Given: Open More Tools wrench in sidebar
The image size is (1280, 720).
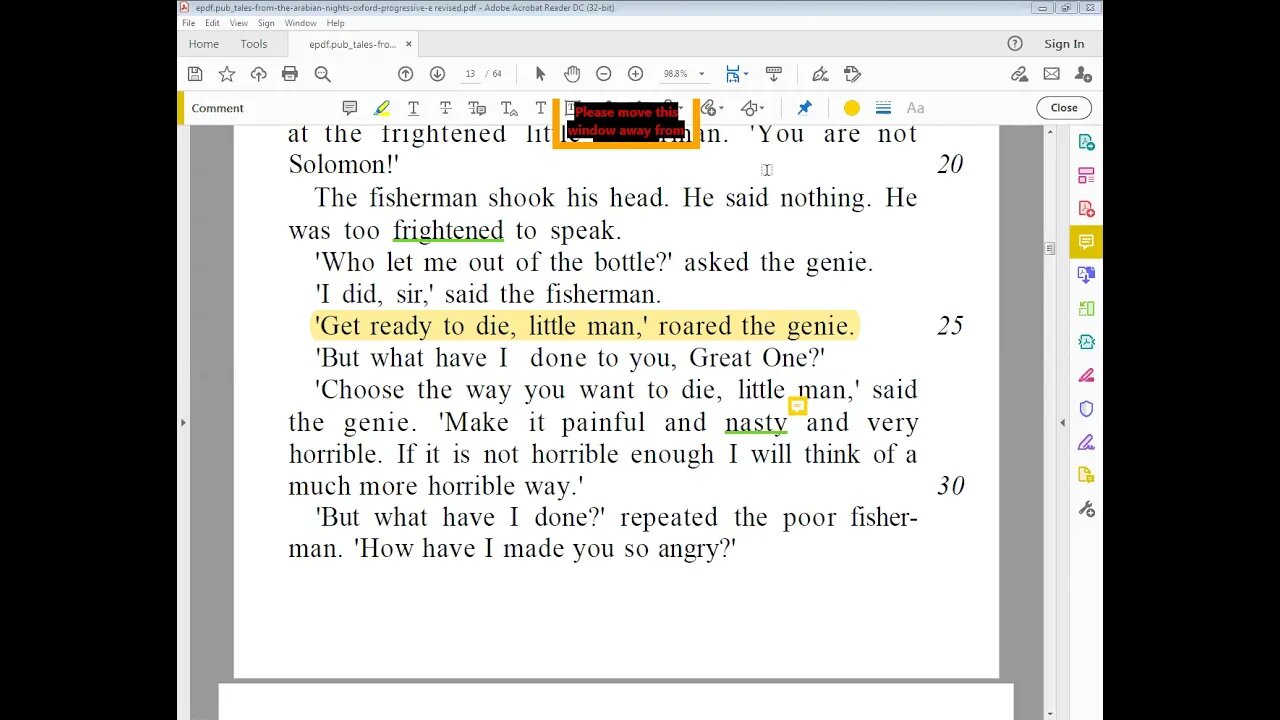Looking at the screenshot, I should (1086, 509).
